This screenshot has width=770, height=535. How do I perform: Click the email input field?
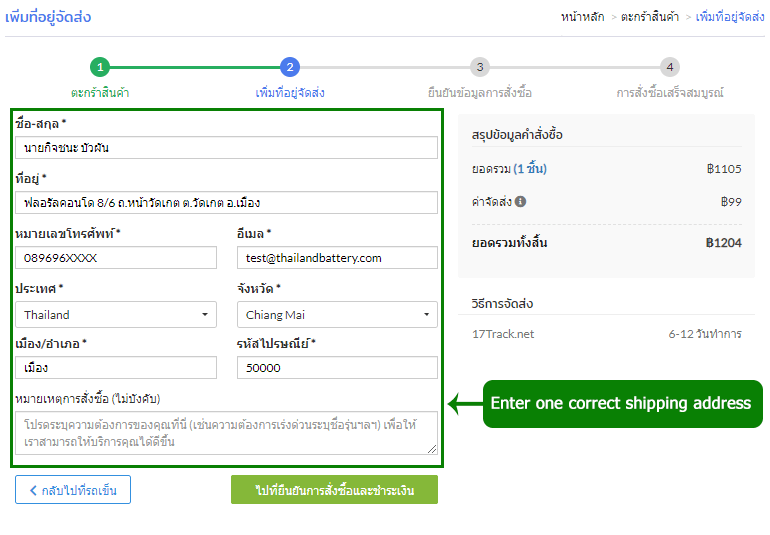[x=337, y=258]
